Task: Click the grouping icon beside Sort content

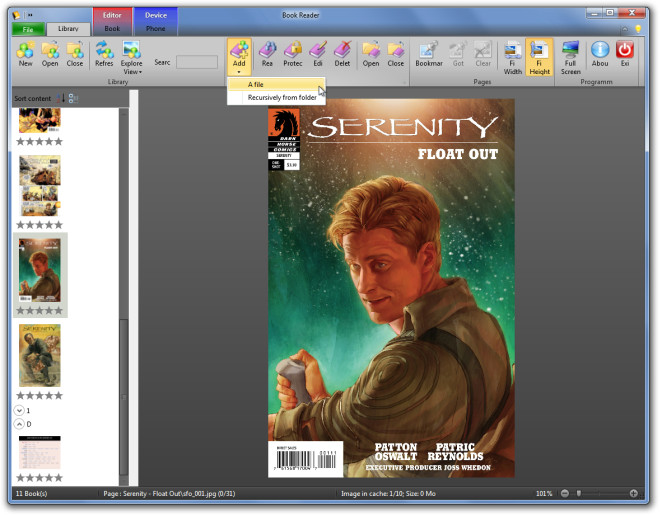Action: click(73, 98)
